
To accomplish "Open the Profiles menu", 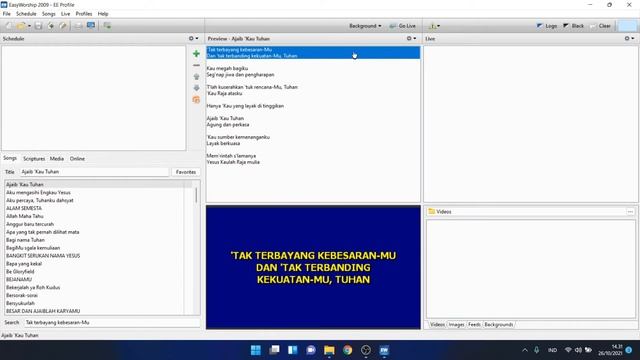I will coord(84,13).
